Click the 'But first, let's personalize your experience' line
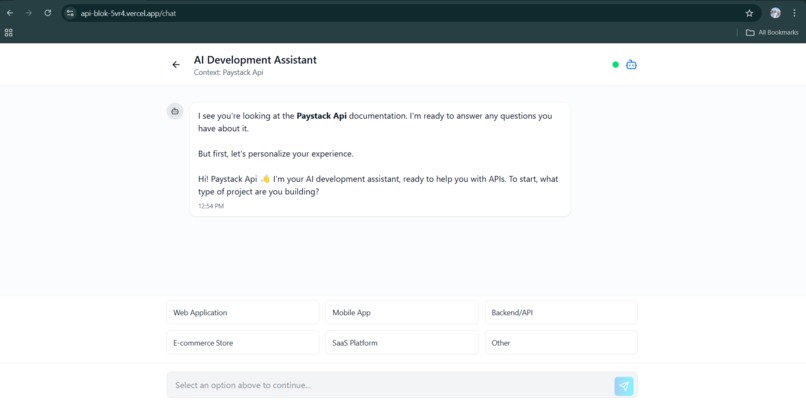This screenshot has width=806, height=407. point(276,154)
